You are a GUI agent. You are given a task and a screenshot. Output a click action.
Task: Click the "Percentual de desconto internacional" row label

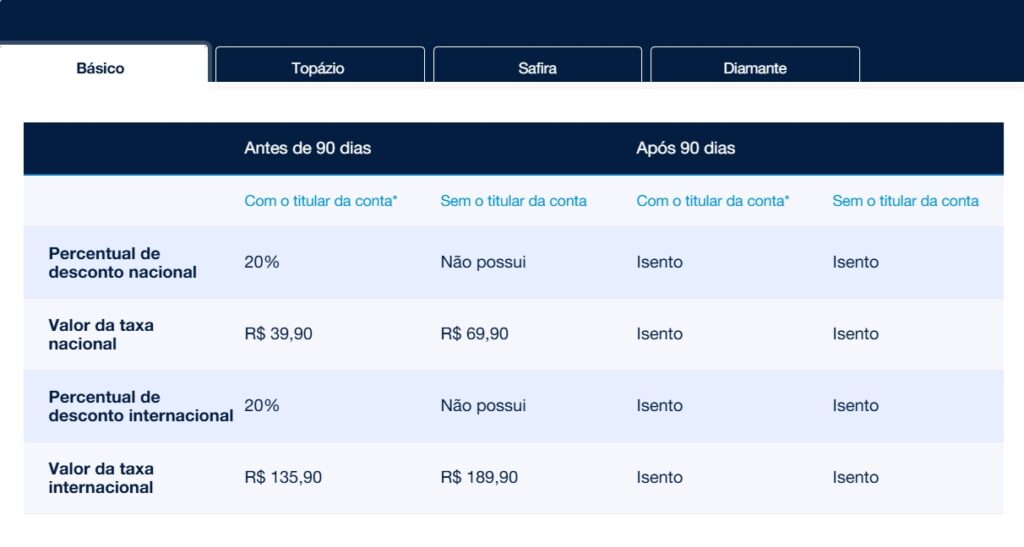coord(140,406)
